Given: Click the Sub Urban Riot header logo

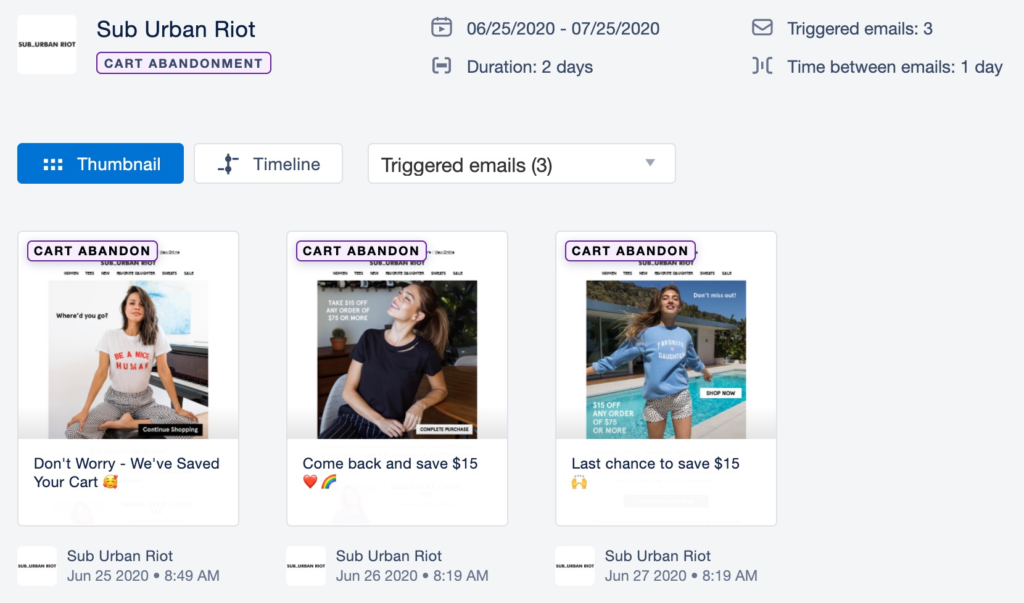Looking at the screenshot, I should coord(46,44).
